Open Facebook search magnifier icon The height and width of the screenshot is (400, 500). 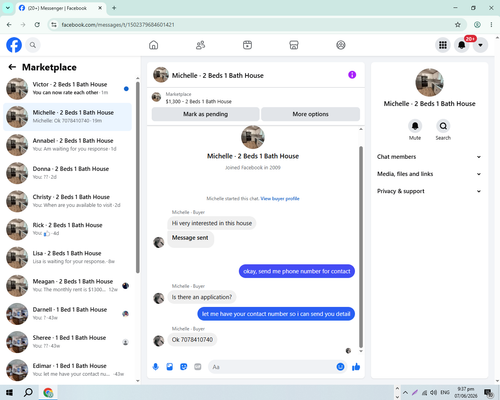coord(33,45)
